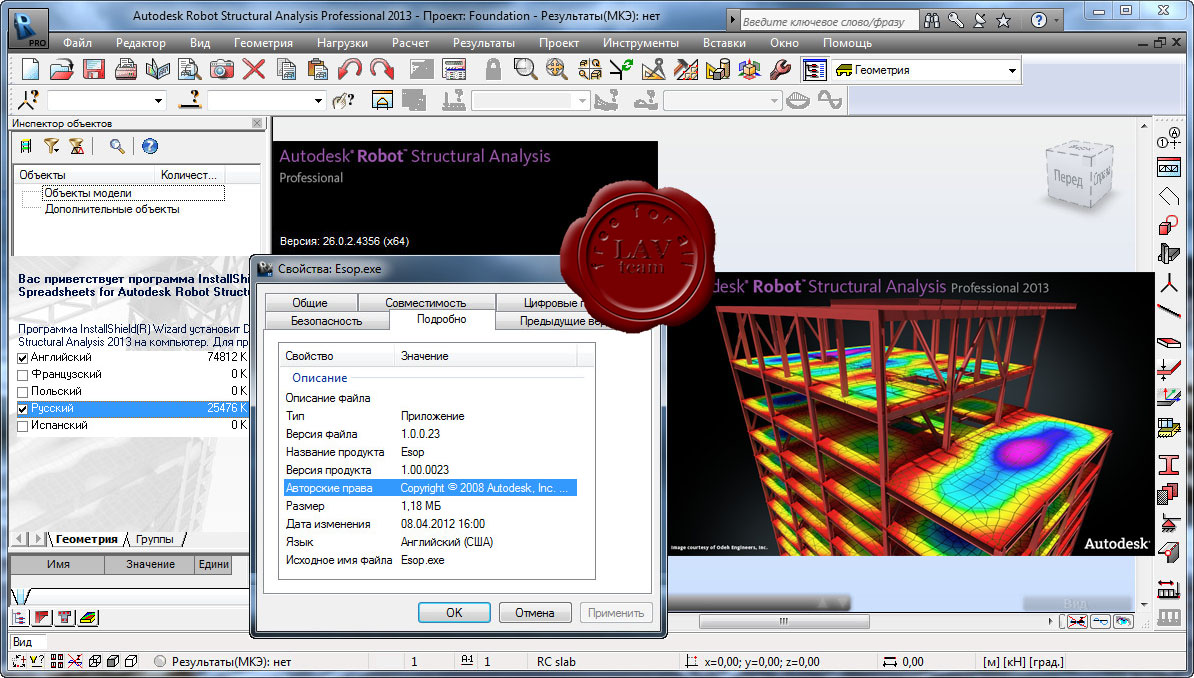Click the Версия файла property row
Viewport: 1194px width, 678px height.
(430, 433)
